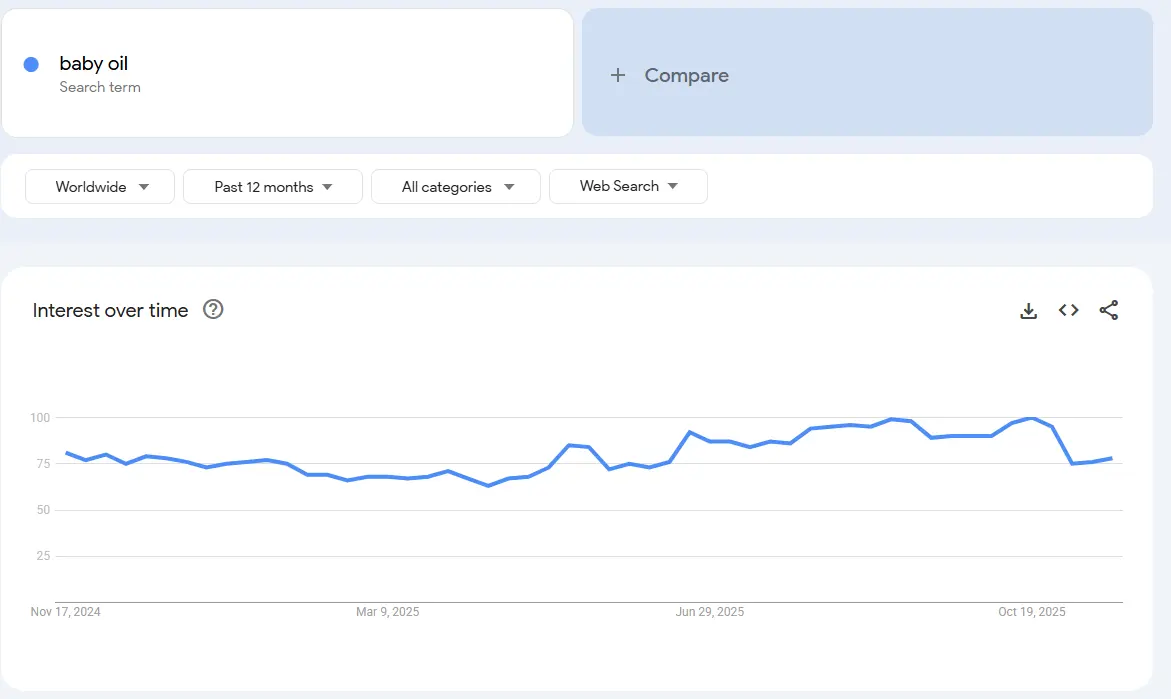The image size is (1171, 699).
Task: Open the Past 12 months time dropdown
Action: click(272, 186)
